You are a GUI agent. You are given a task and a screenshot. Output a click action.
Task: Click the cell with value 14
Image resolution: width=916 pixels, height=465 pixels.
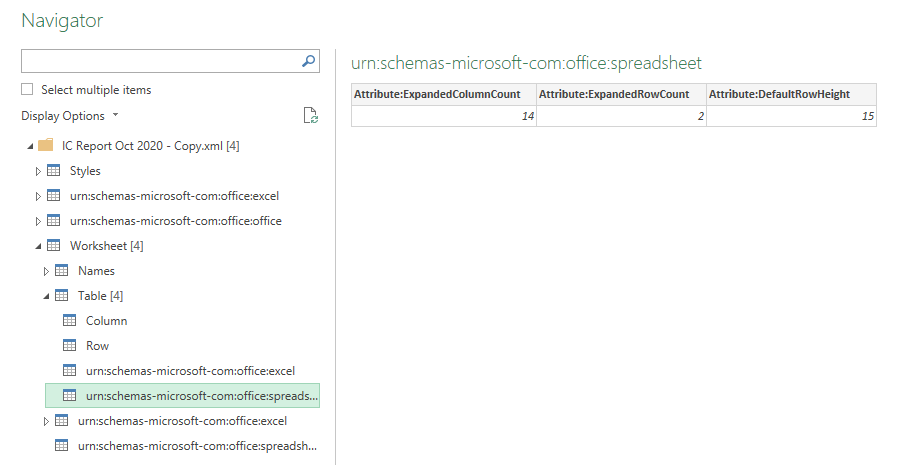tap(443, 116)
